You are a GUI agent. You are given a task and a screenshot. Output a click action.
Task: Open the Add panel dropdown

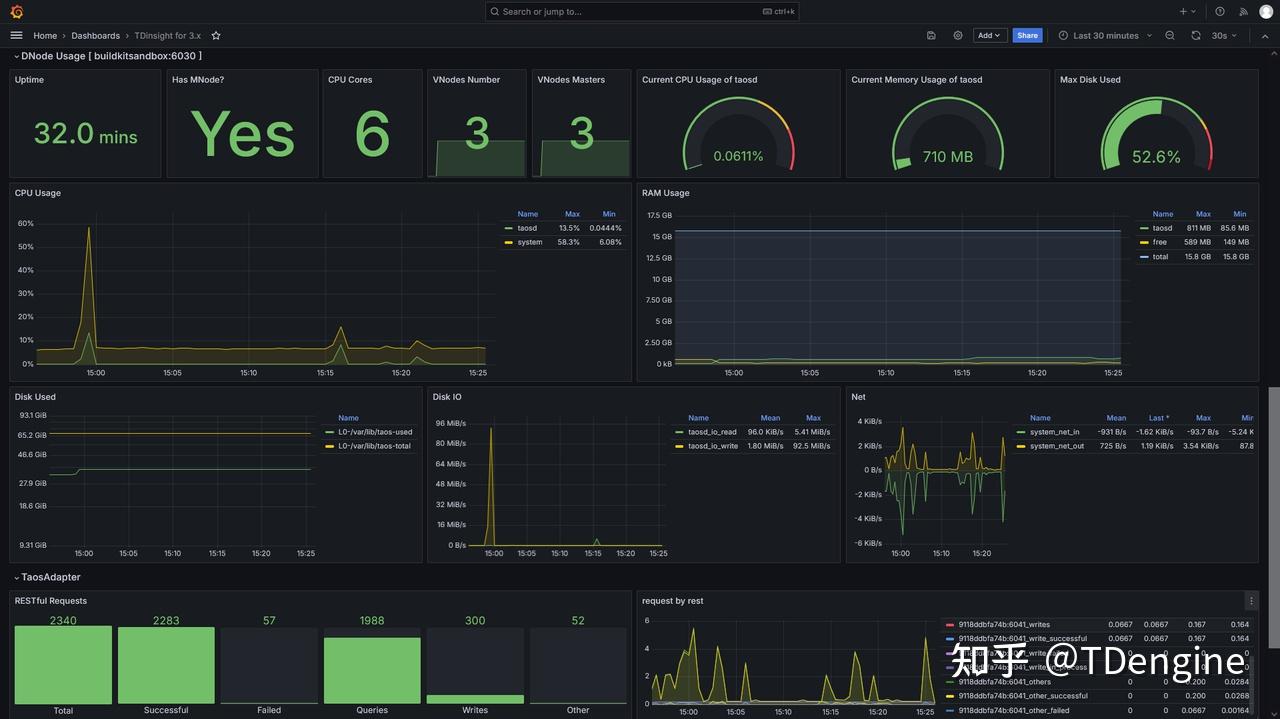click(x=989, y=35)
